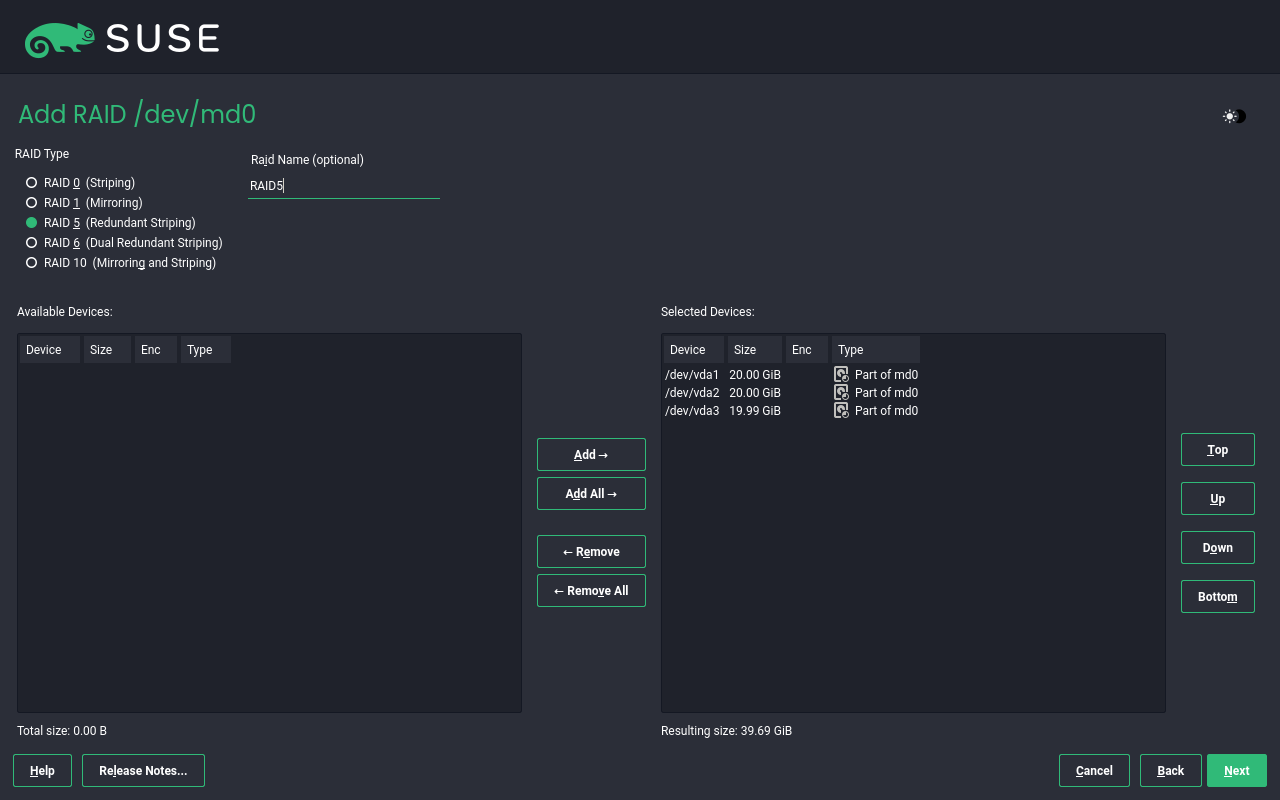1280x800 pixels.
Task: Open the Release Notes
Action: point(143,771)
